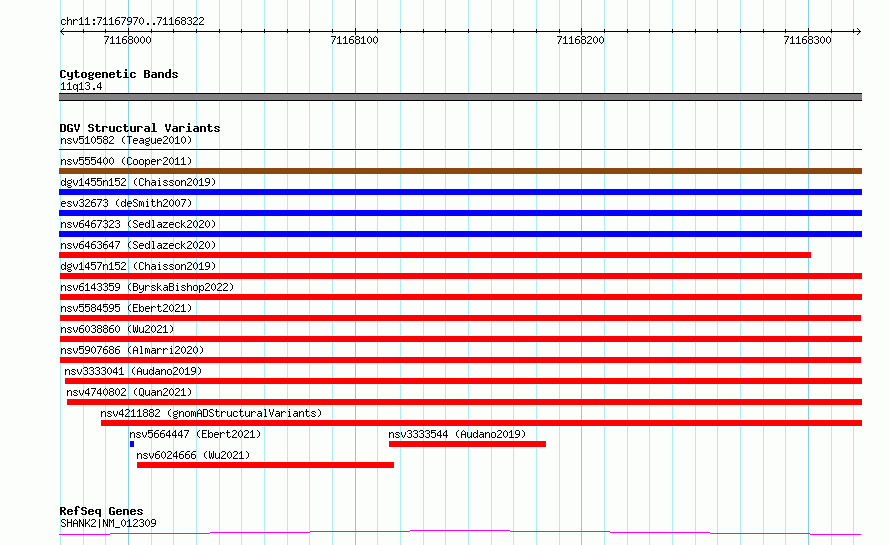890x545 pixels.
Task: Click the dgv1455n152 (Chaisson2019) label
Action: click(x=138, y=182)
